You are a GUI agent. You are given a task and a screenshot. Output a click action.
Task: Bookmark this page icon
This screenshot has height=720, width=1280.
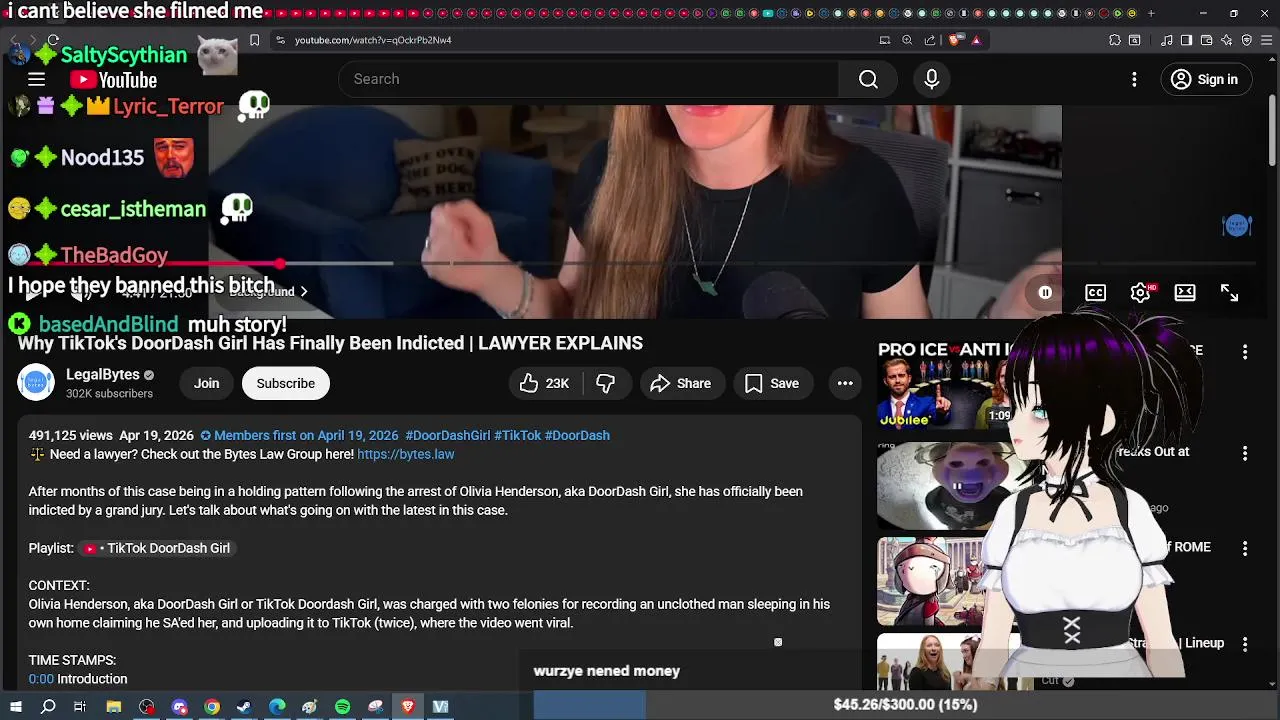(x=254, y=40)
